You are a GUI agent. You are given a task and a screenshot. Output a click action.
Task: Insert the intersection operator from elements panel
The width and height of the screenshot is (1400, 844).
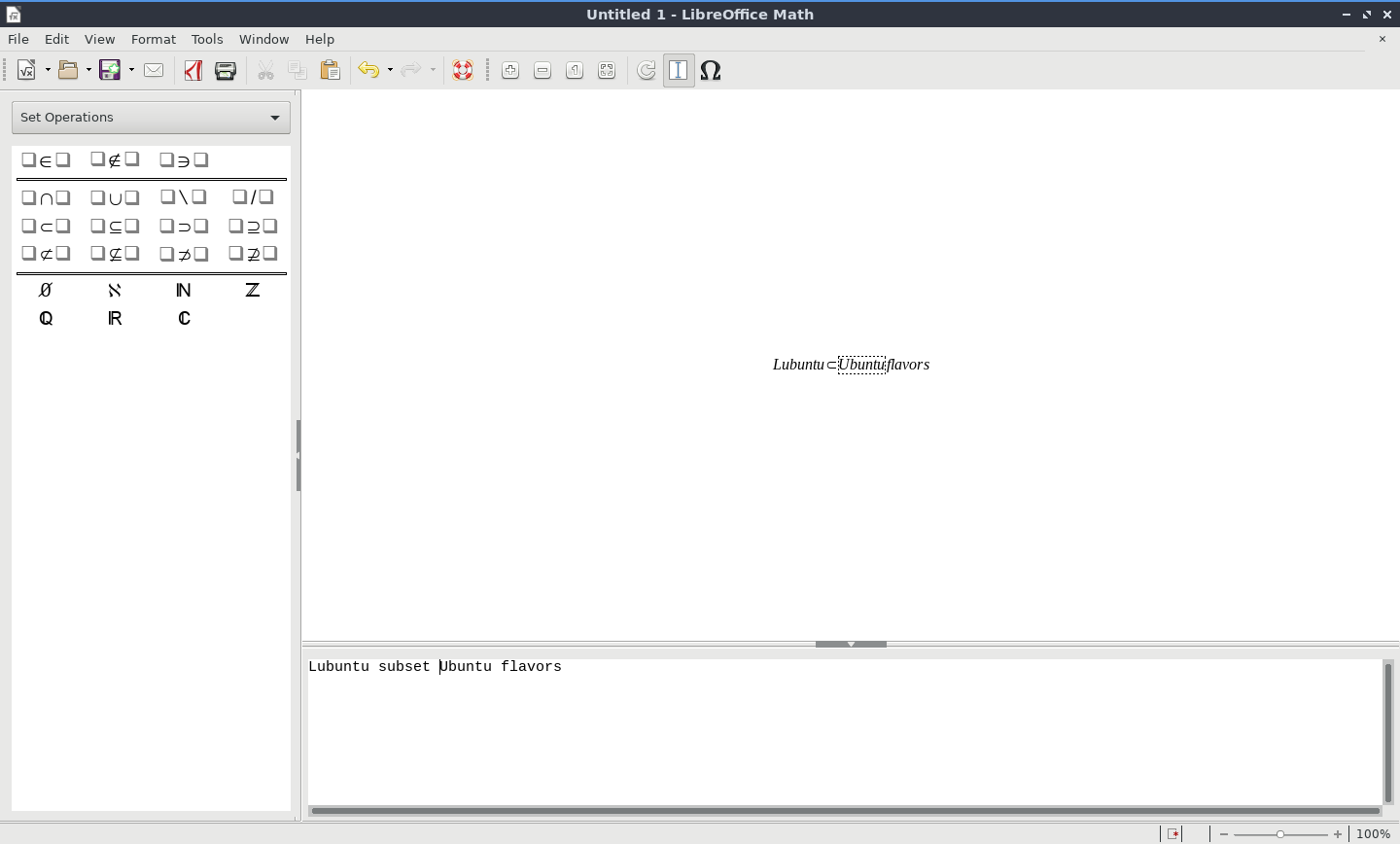(46, 198)
